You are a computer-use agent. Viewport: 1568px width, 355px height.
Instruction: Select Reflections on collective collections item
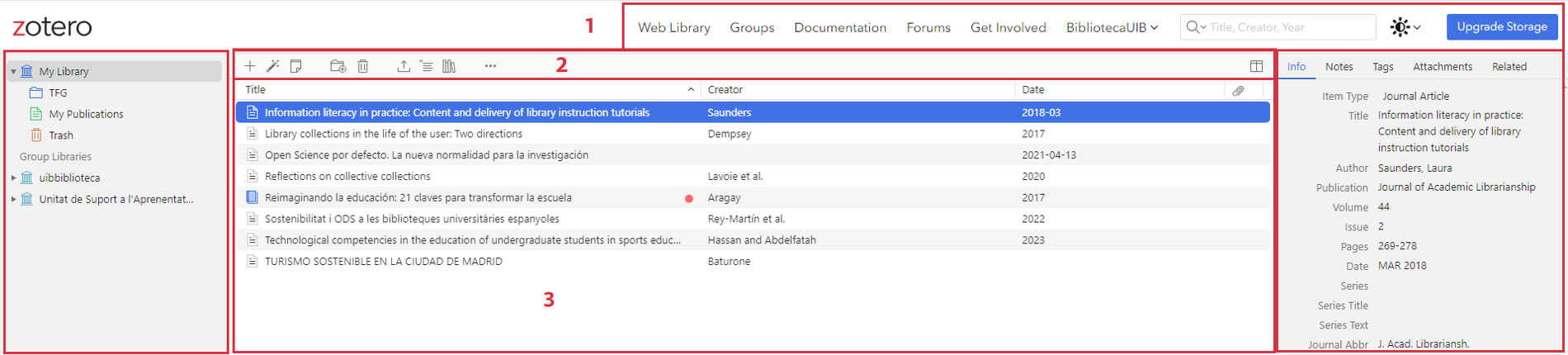(x=753, y=176)
